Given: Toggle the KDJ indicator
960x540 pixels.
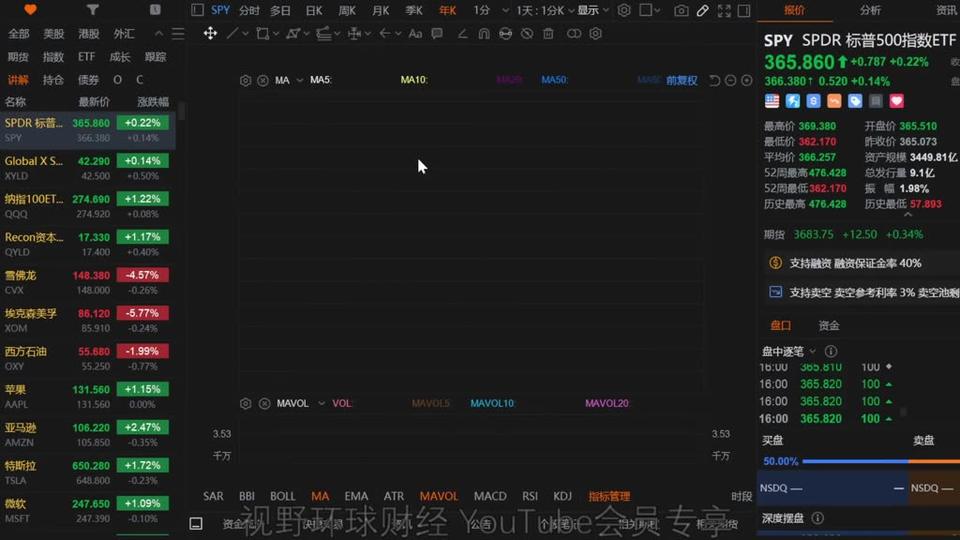Looking at the screenshot, I should click(x=562, y=496).
